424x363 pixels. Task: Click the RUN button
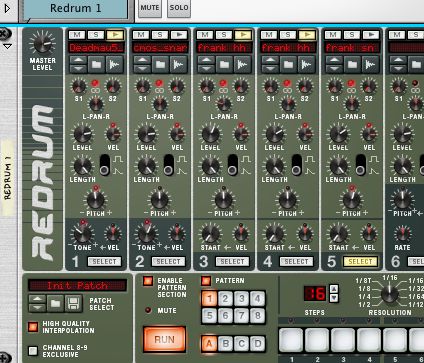[164, 339]
